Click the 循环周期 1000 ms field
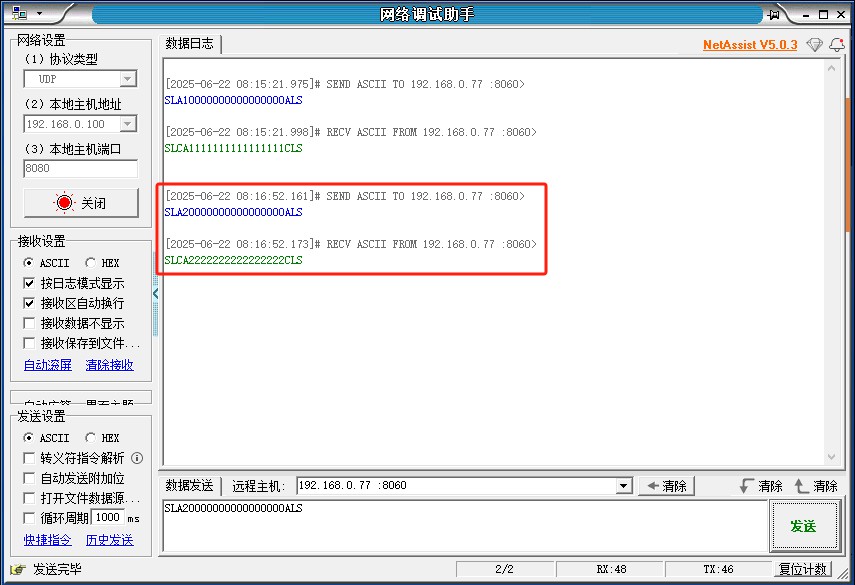Screen dimensions: 855x585 click(x=108, y=517)
